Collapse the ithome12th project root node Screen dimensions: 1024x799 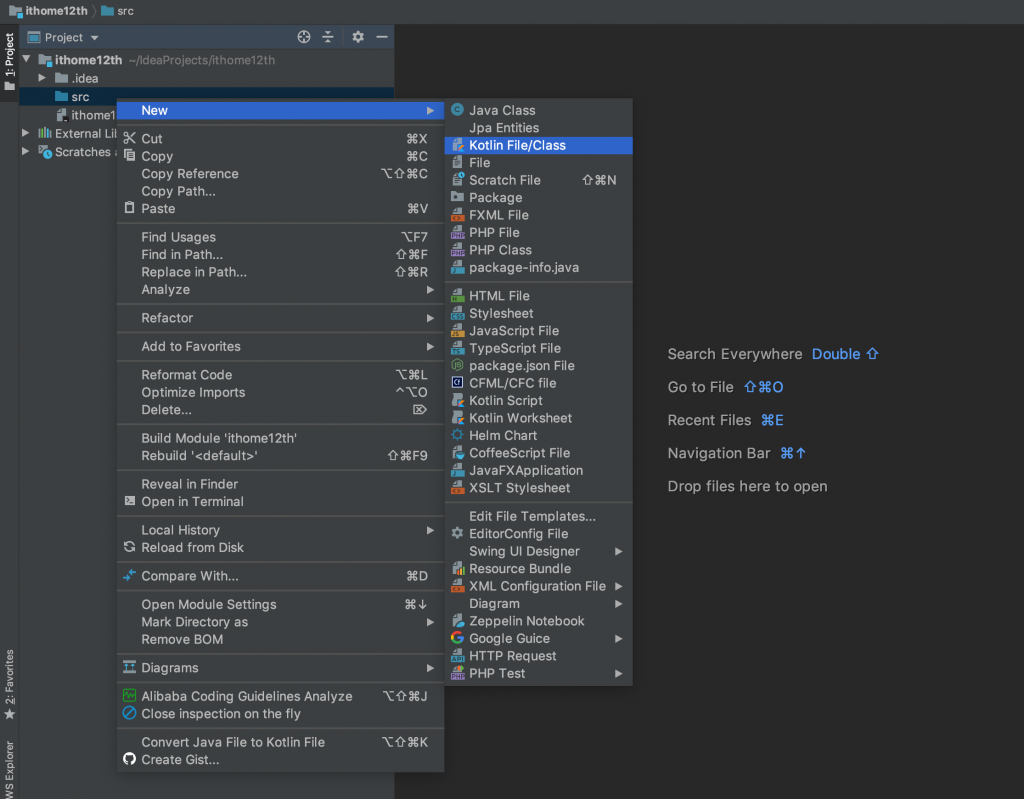(x=27, y=59)
